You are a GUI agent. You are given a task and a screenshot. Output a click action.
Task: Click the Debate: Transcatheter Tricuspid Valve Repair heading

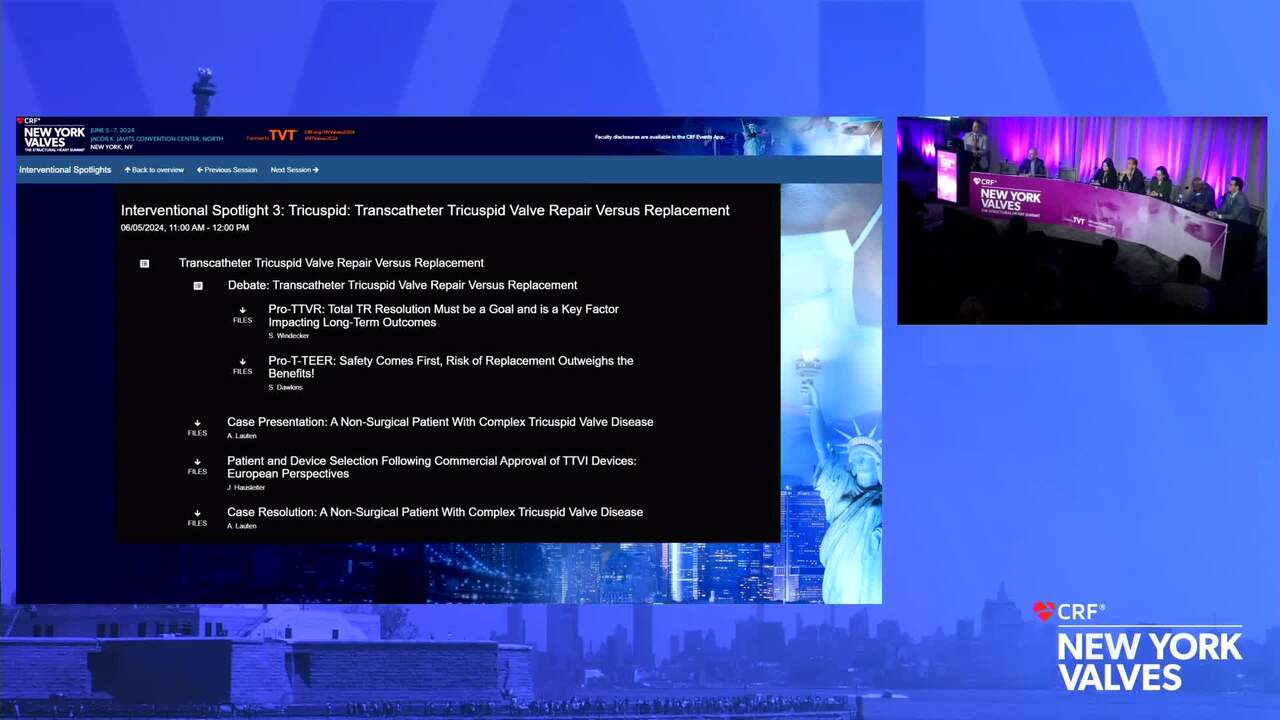(402, 285)
